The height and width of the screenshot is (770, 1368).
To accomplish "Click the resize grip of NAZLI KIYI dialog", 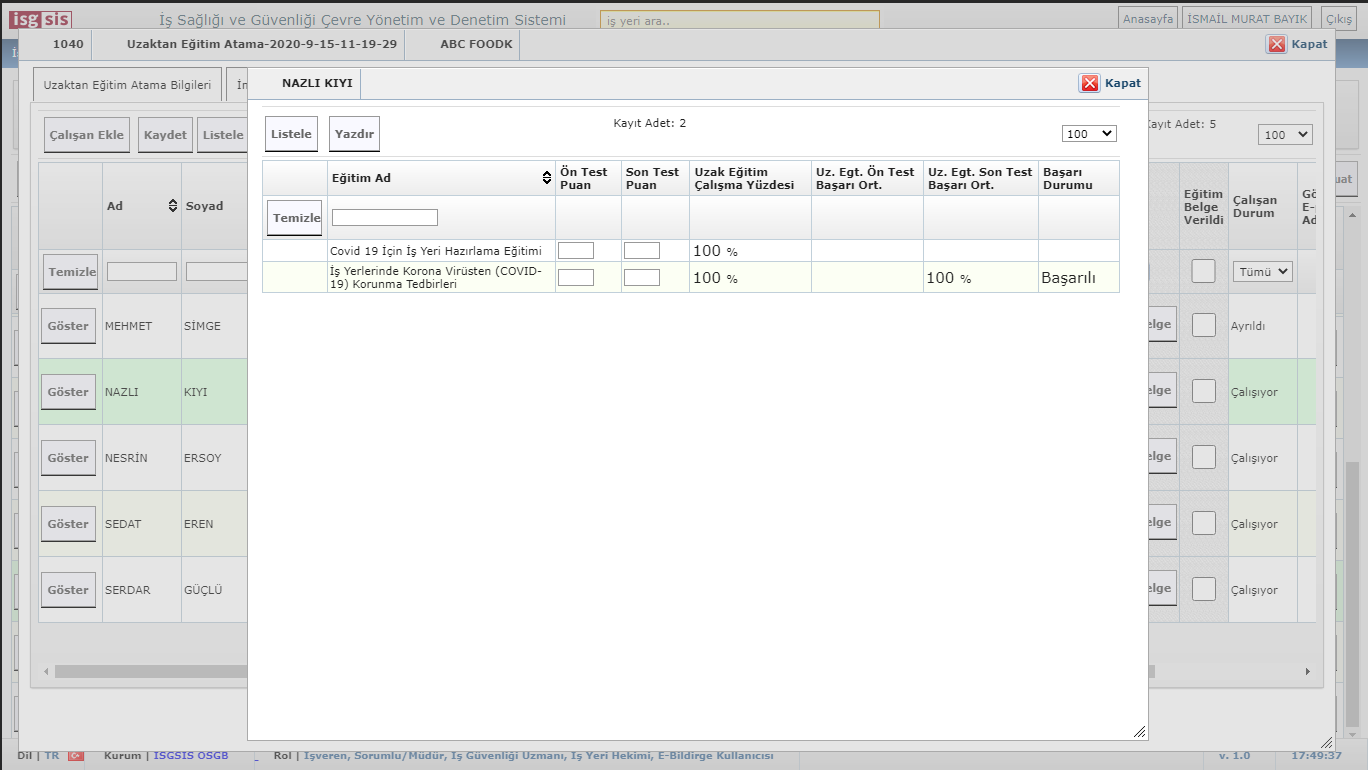I will point(1139,732).
